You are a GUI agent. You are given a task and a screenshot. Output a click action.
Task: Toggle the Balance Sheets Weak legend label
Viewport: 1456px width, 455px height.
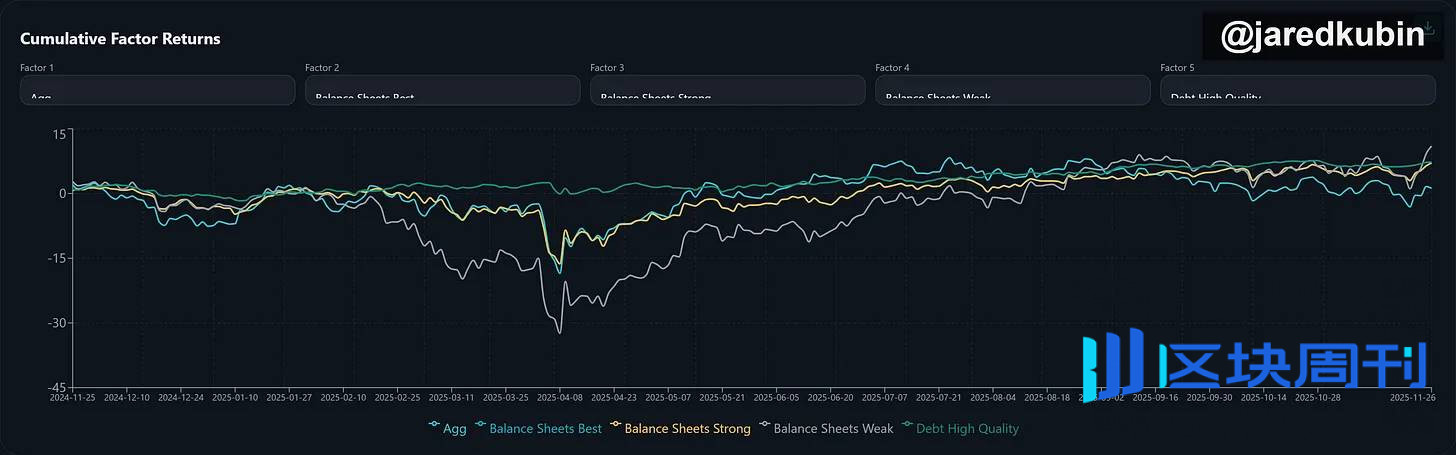coord(833,429)
